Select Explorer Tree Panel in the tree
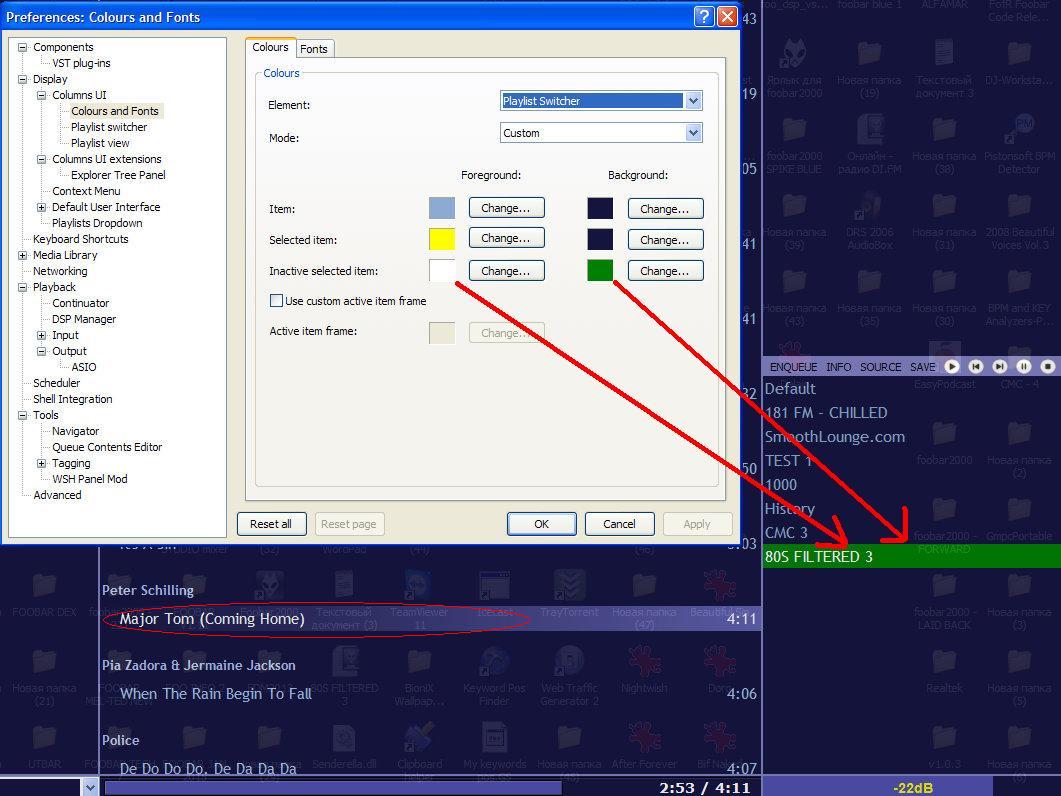The width and height of the screenshot is (1061, 796). click(x=118, y=175)
